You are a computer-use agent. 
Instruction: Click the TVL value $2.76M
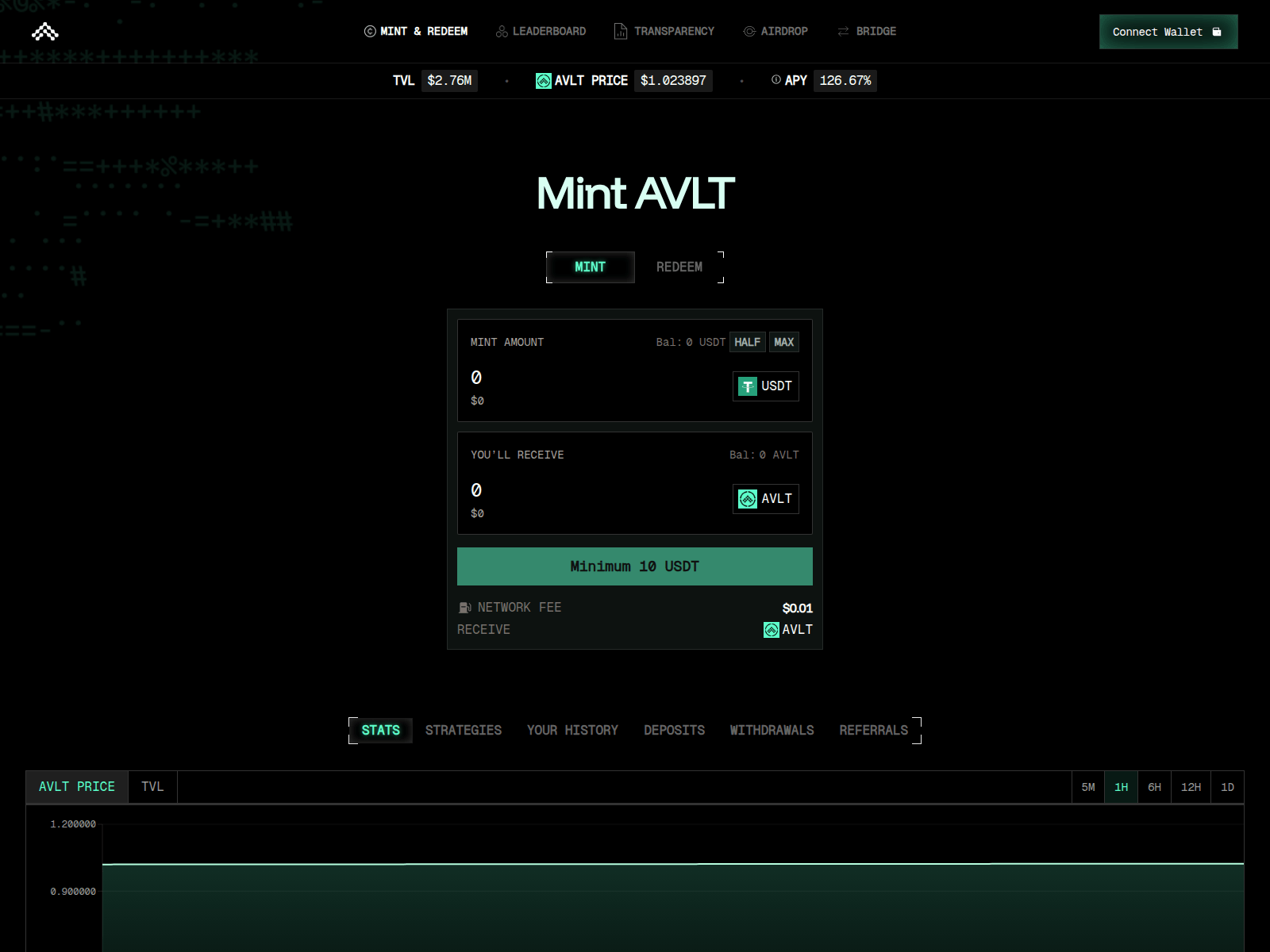[449, 81]
